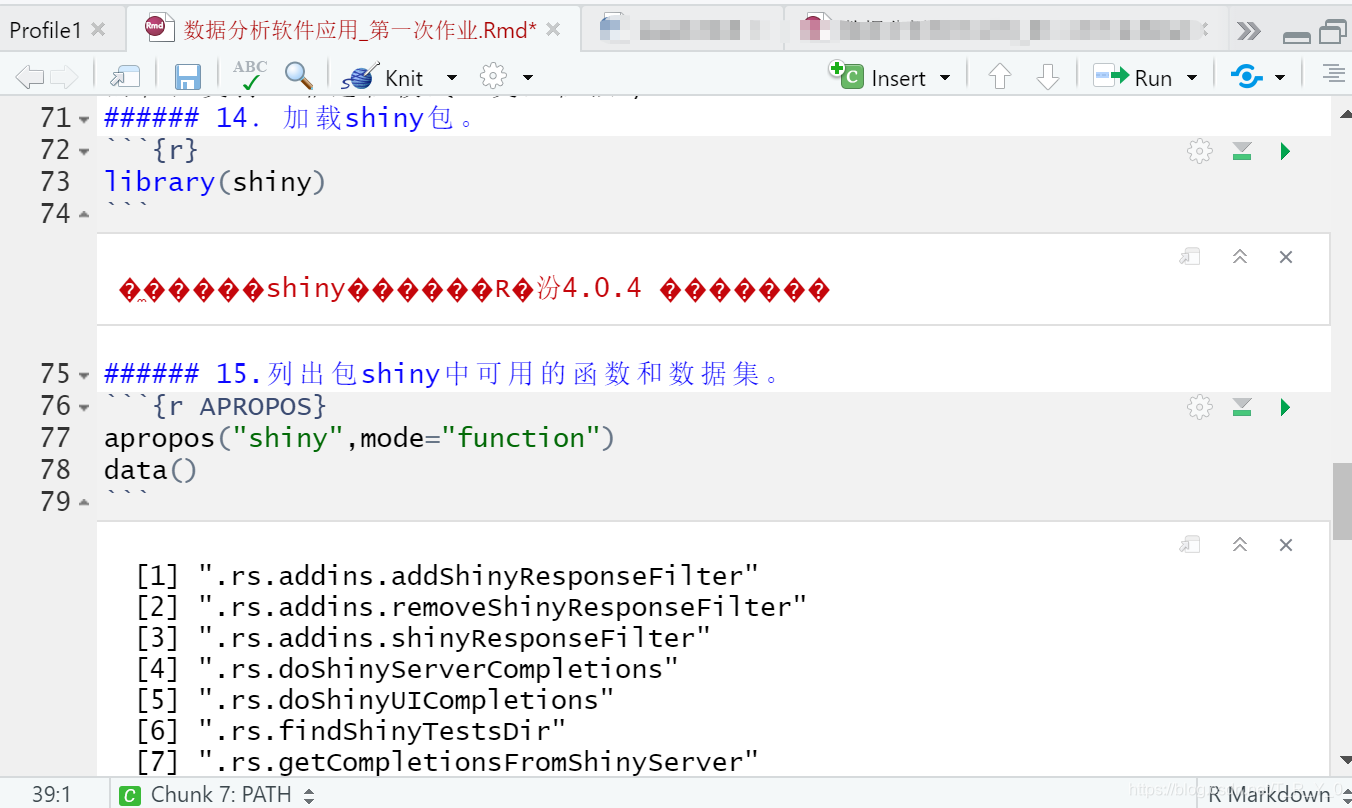Close the Profile1 tab
The width and height of the screenshot is (1352, 808).
pos(98,30)
